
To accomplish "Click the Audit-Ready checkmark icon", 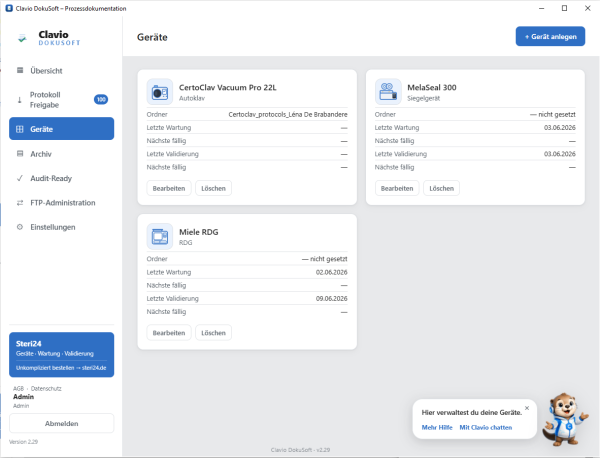I will 20,178.
